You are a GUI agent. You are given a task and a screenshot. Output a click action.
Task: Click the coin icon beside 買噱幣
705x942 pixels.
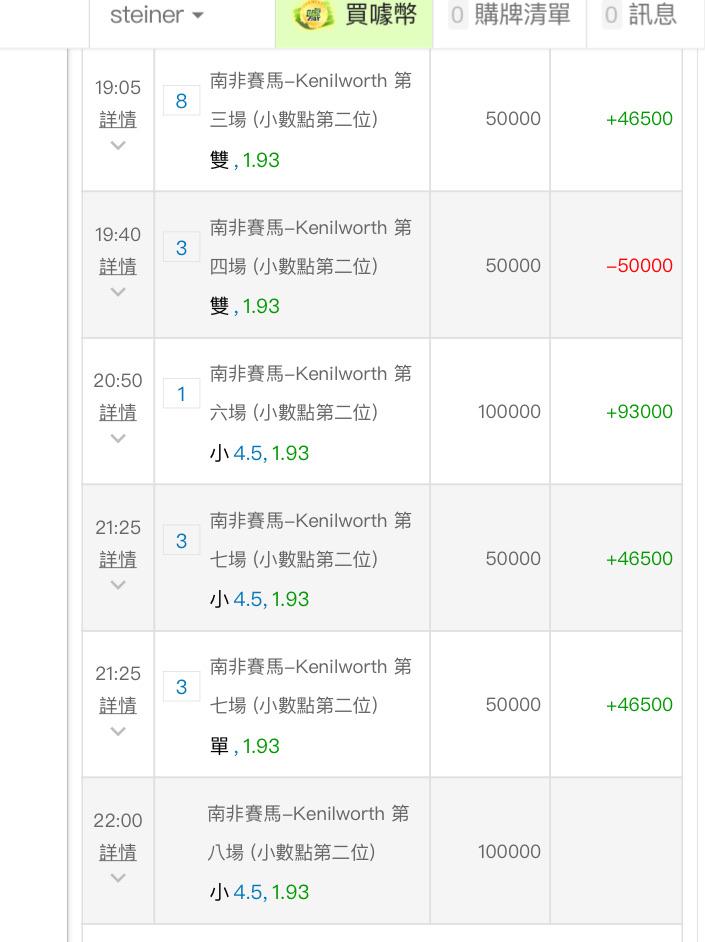(313, 15)
